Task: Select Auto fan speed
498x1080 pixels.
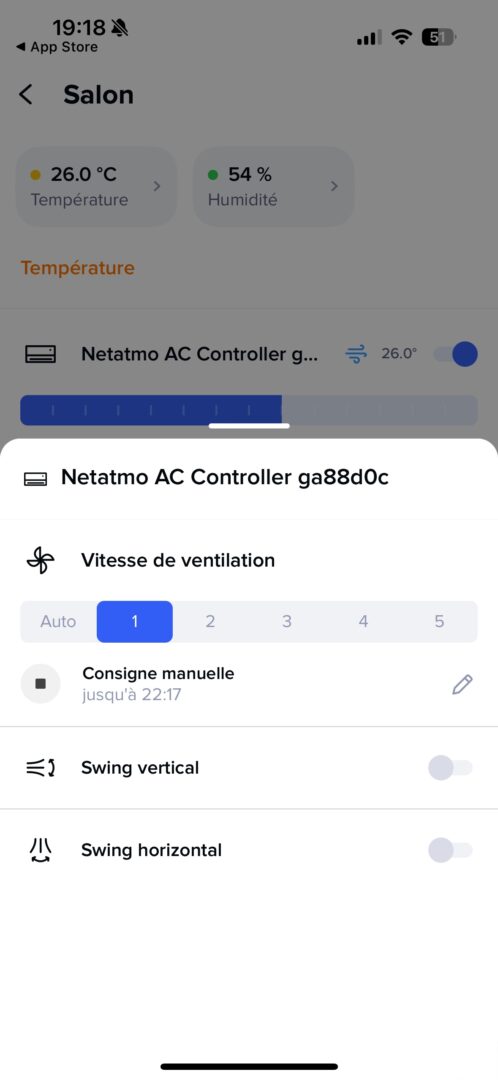Action: point(58,621)
